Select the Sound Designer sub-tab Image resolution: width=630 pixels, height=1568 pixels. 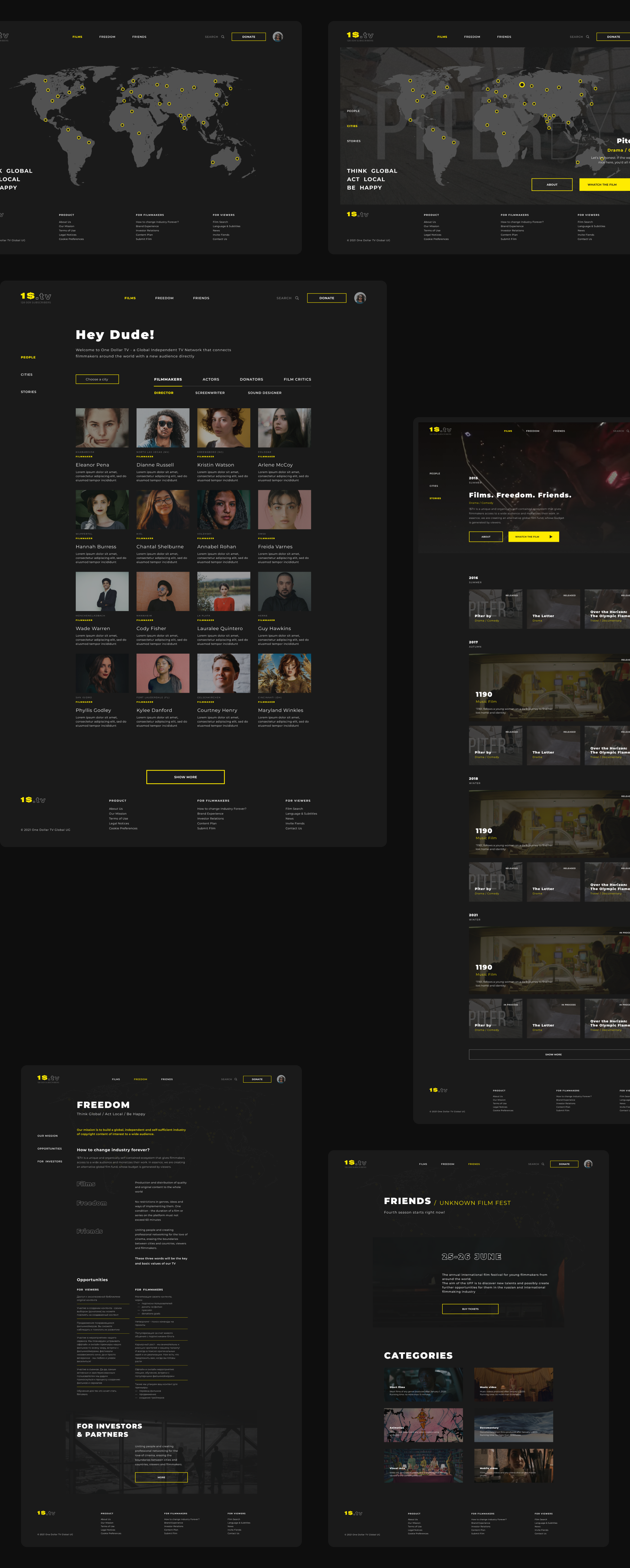pos(264,393)
